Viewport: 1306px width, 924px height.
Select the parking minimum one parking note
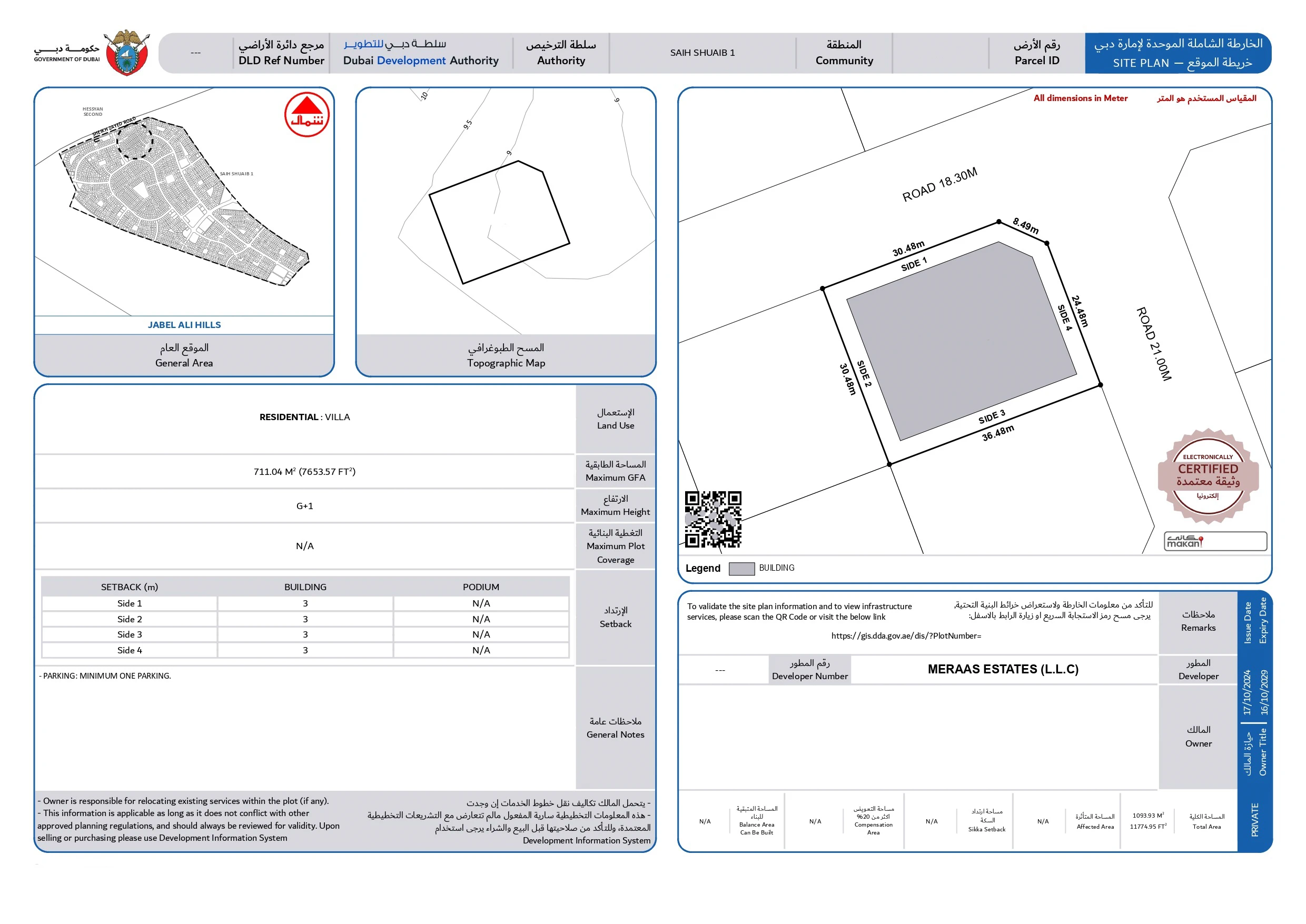coord(105,676)
